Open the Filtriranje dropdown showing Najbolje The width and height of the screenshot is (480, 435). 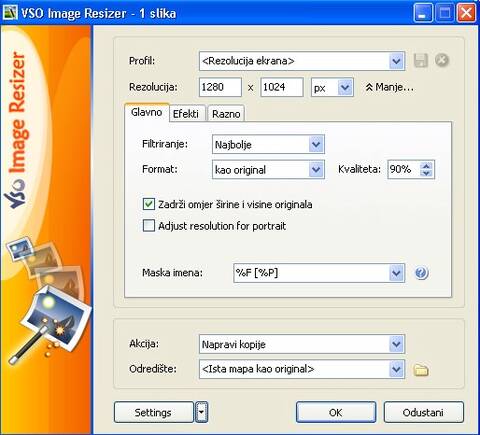(x=316, y=144)
